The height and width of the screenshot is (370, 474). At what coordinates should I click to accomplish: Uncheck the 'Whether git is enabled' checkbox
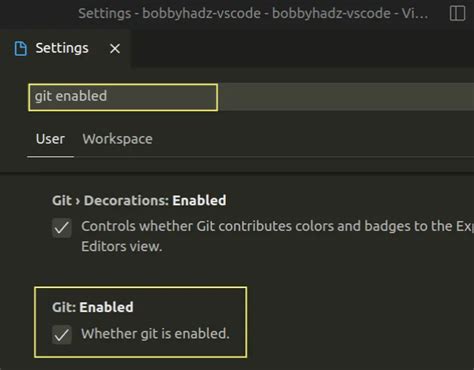click(62, 335)
